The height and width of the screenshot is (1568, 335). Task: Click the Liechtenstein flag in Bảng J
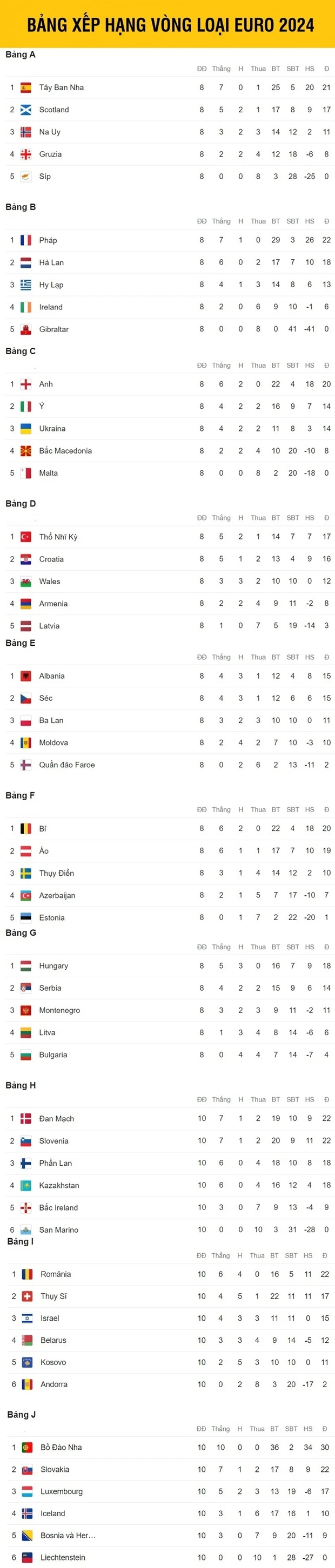[27, 1558]
